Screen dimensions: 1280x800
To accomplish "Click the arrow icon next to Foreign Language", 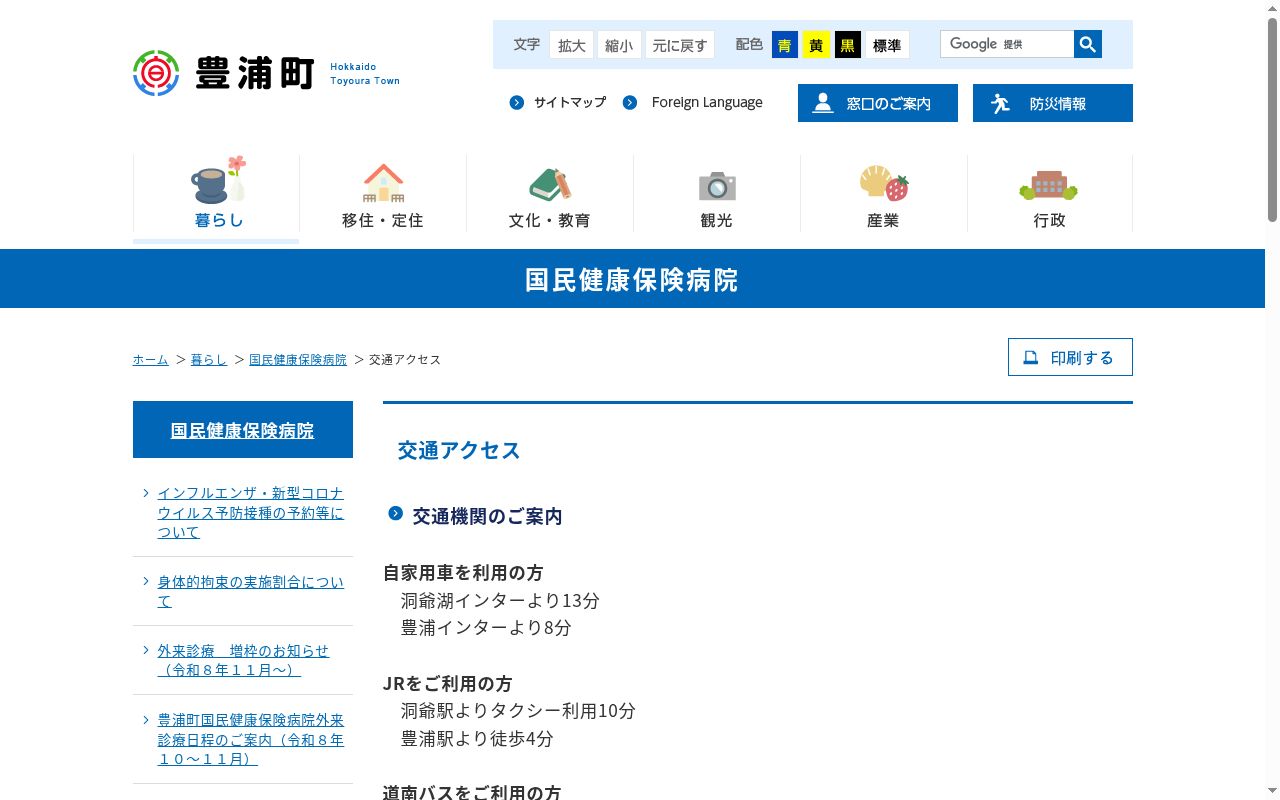I will pyautogui.click(x=630, y=102).
